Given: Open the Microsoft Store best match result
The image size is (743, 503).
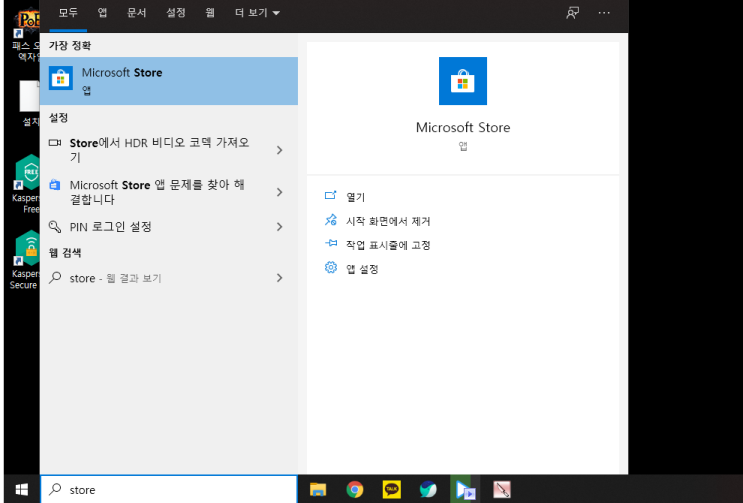Looking at the screenshot, I should [x=169, y=81].
